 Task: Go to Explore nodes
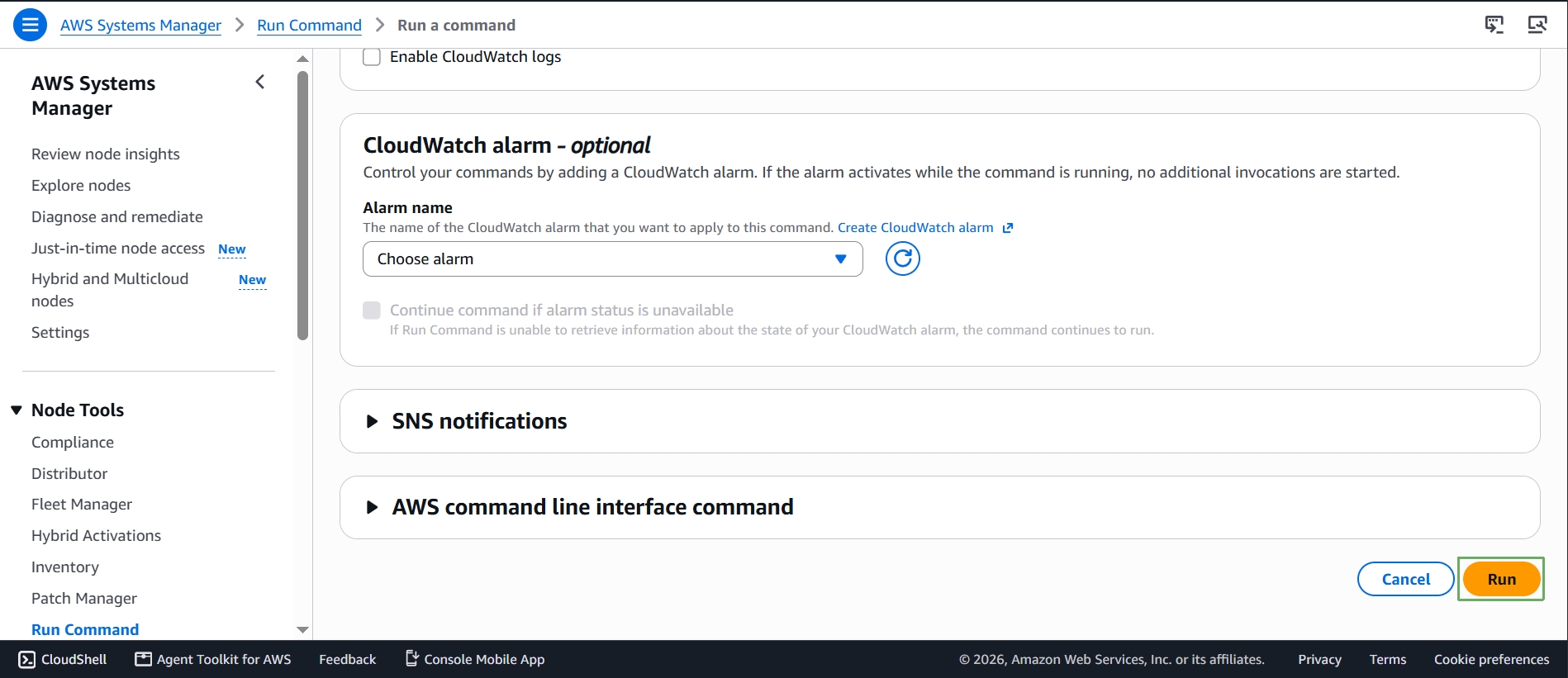pyautogui.click(x=81, y=186)
